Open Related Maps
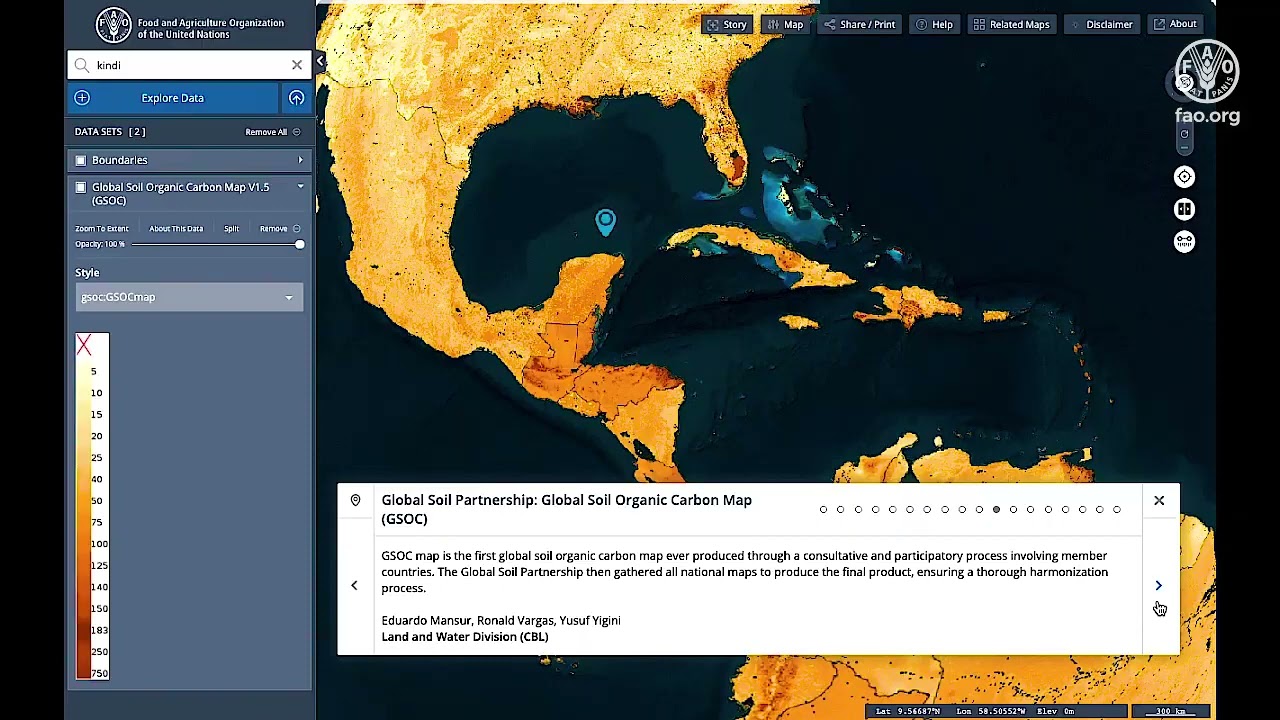The image size is (1280, 720). coord(1011,24)
